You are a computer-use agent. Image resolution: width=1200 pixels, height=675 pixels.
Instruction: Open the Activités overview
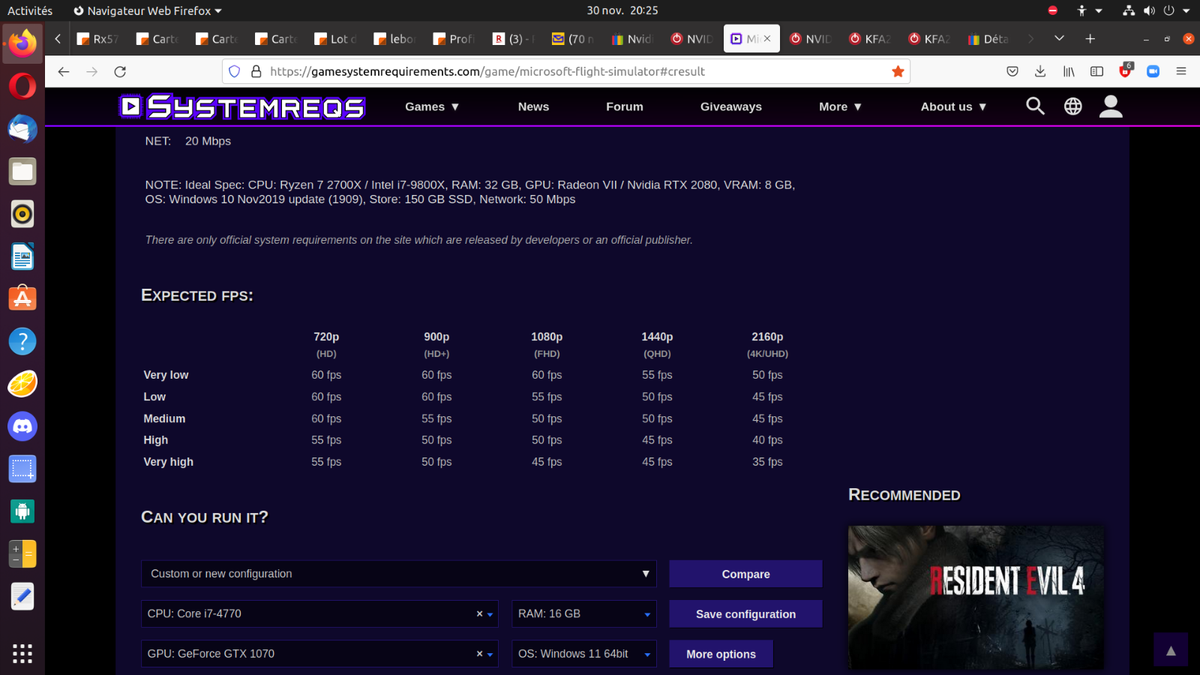30,10
